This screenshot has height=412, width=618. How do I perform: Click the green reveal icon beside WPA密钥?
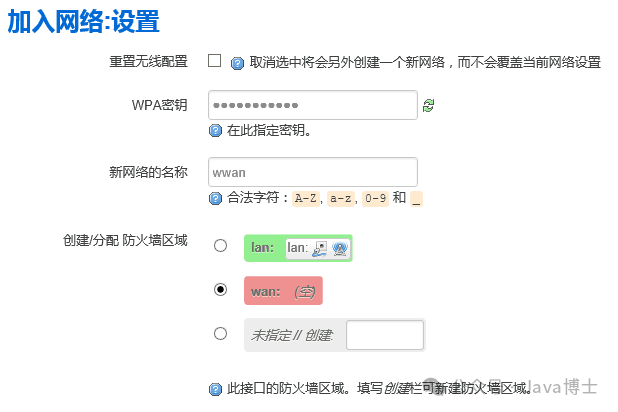pos(429,105)
